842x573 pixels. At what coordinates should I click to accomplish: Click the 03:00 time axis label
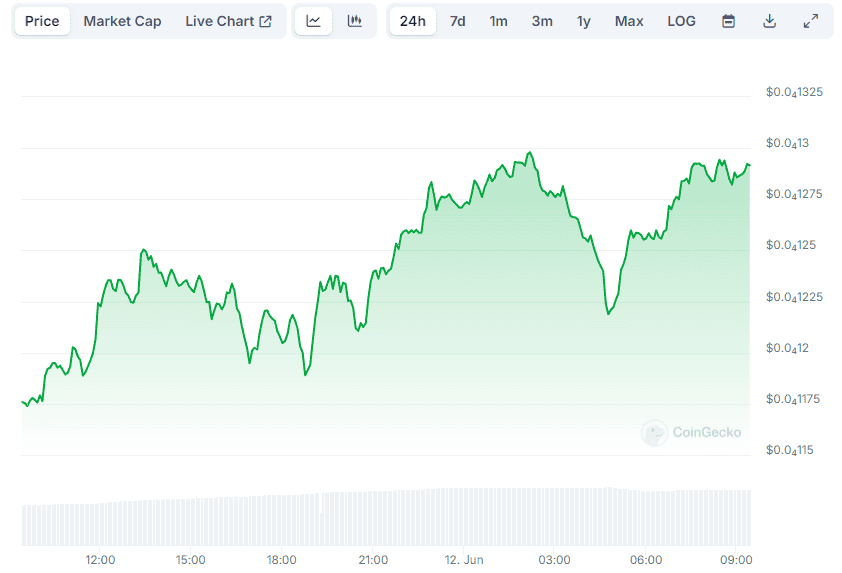[555, 560]
